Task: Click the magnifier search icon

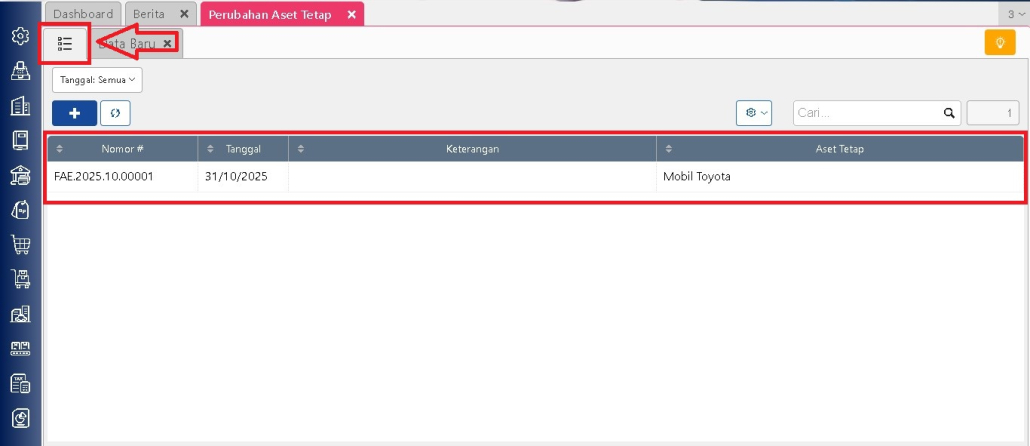Action: click(x=948, y=113)
